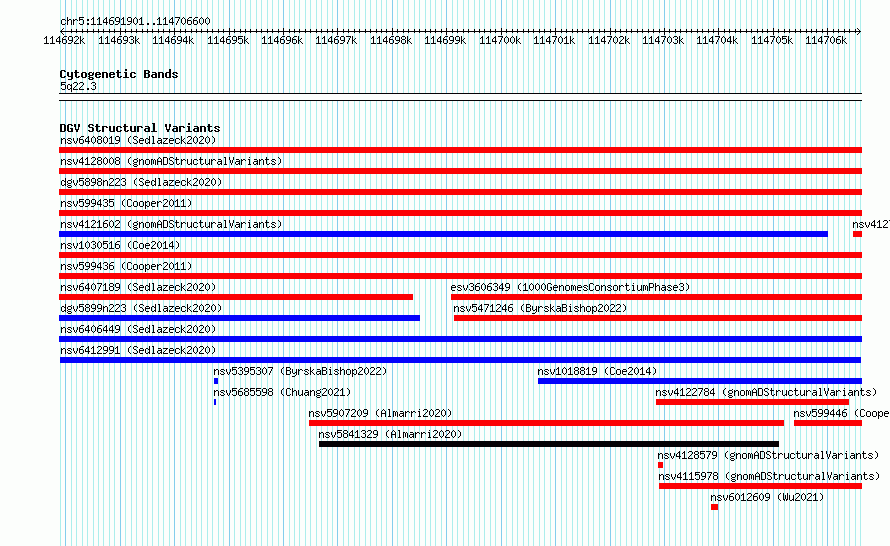Screen dimensions: 890x546
Task: Click the 114706k ruler tick label
Action: tap(826, 40)
